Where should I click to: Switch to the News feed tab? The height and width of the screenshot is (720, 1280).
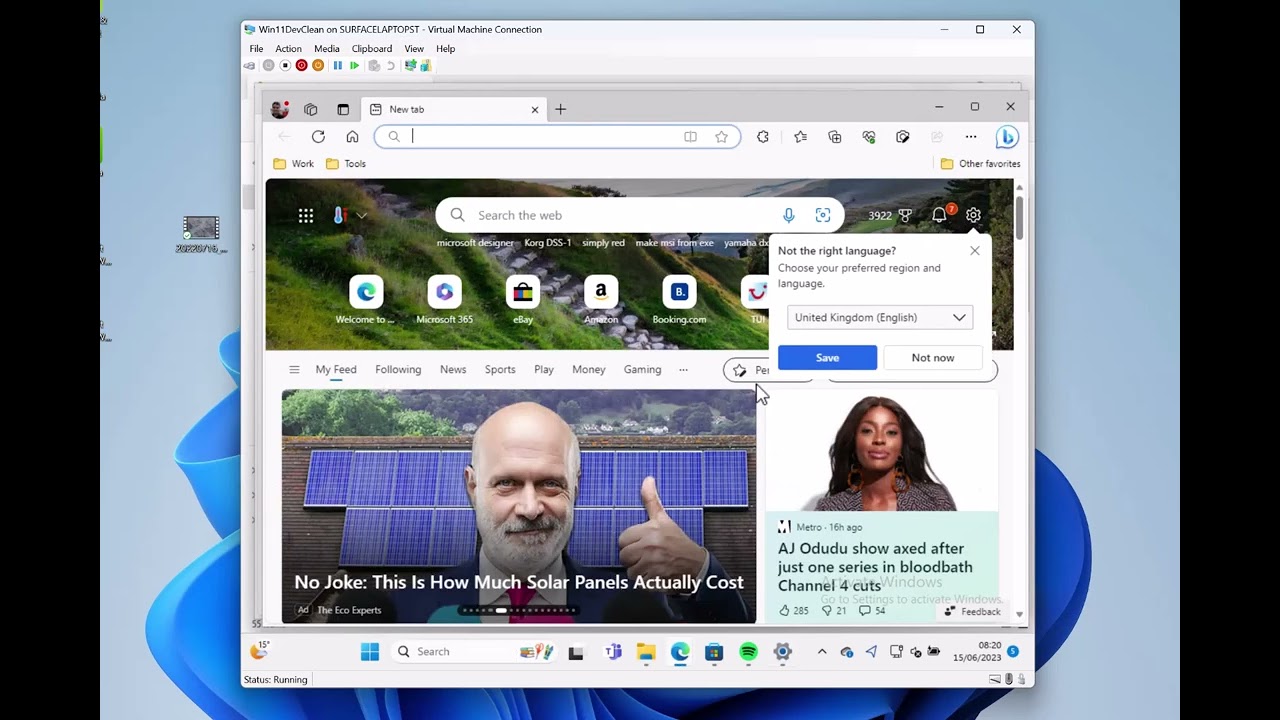[453, 370]
